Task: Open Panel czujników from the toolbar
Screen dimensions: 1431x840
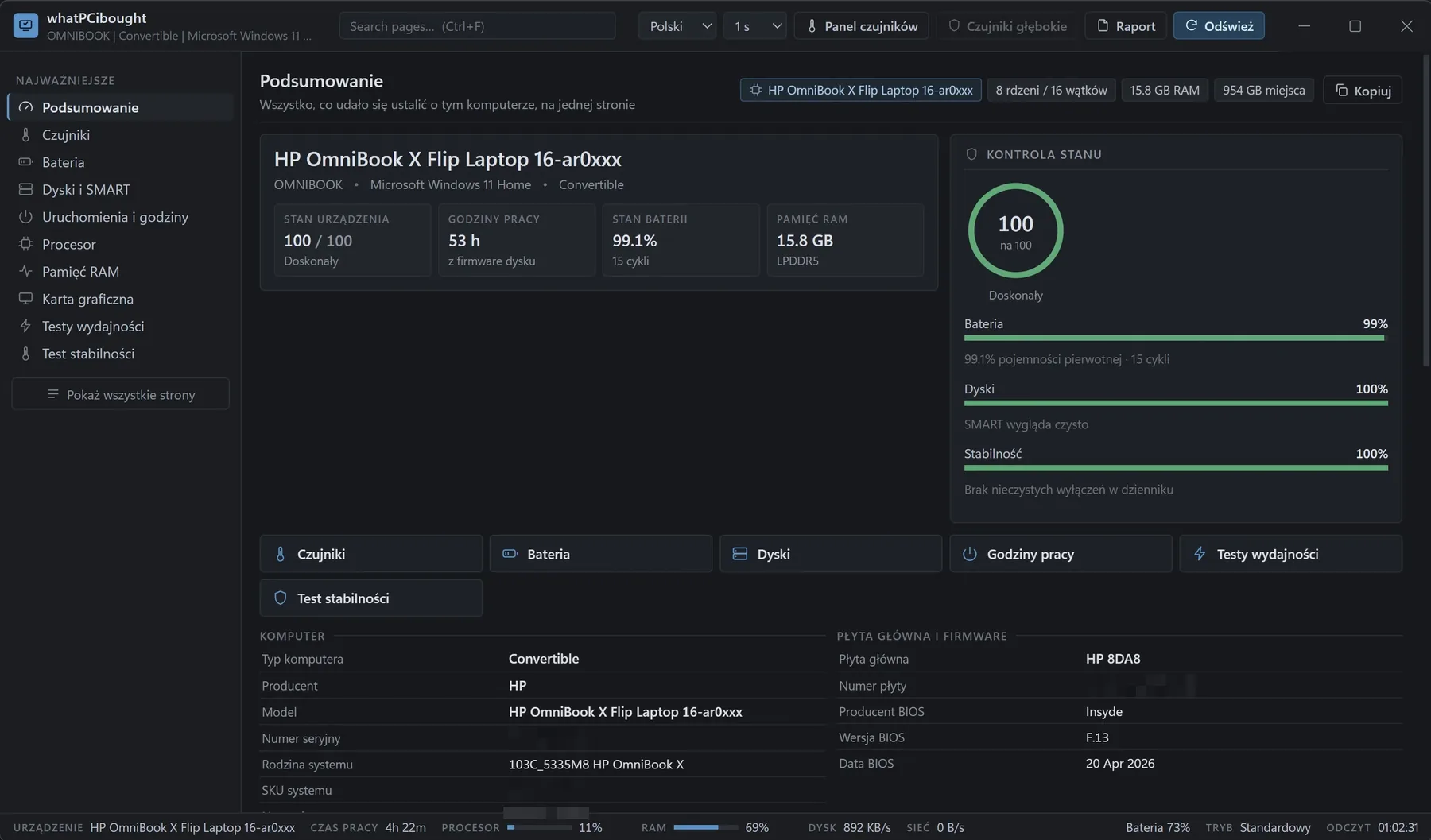Action: pyautogui.click(x=862, y=26)
